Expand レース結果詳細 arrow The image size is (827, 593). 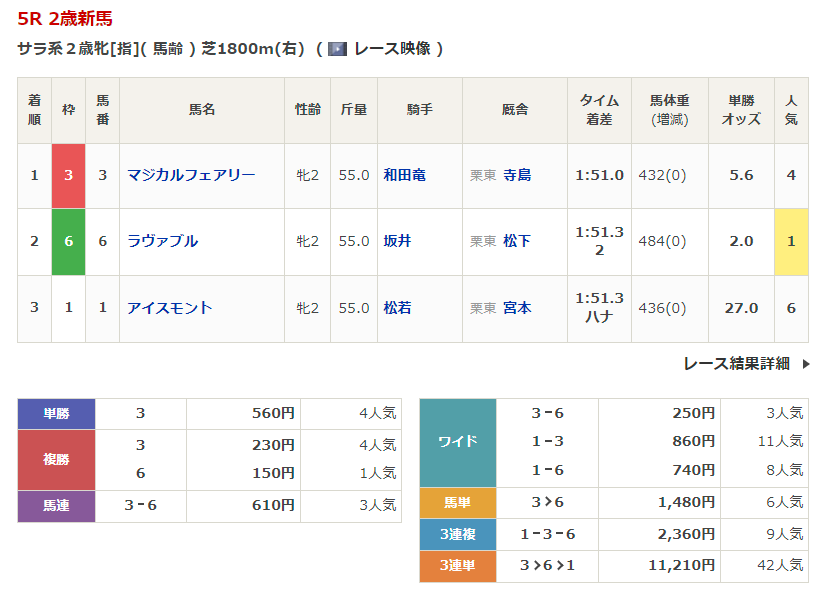tap(806, 364)
